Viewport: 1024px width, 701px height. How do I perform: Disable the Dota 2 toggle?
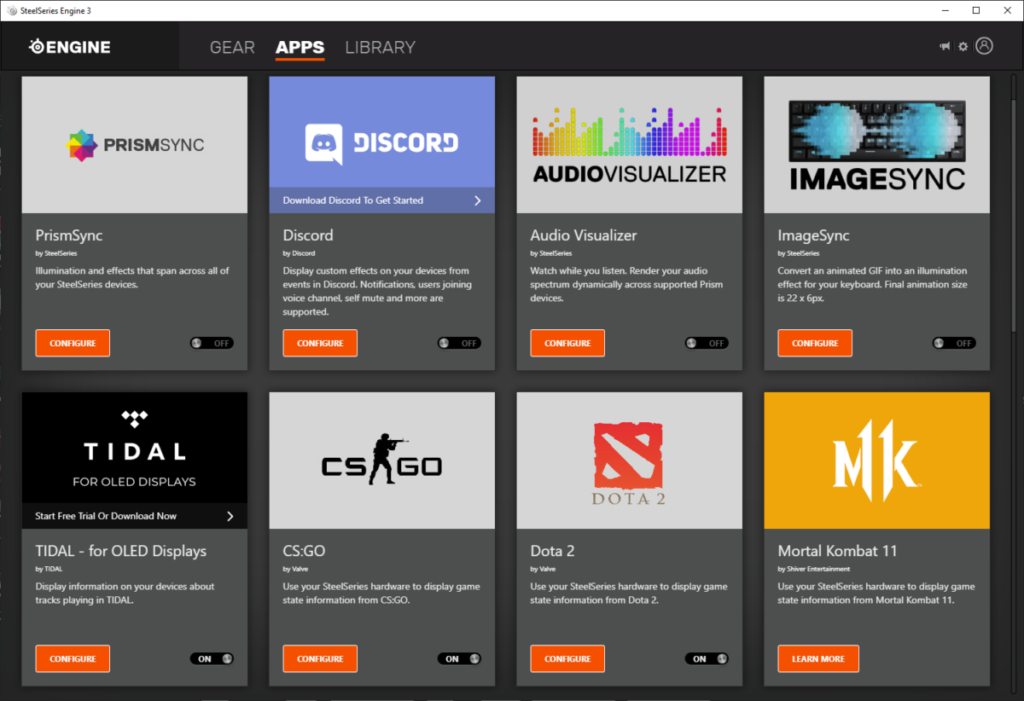pyautogui.click(x=707, y=659)
